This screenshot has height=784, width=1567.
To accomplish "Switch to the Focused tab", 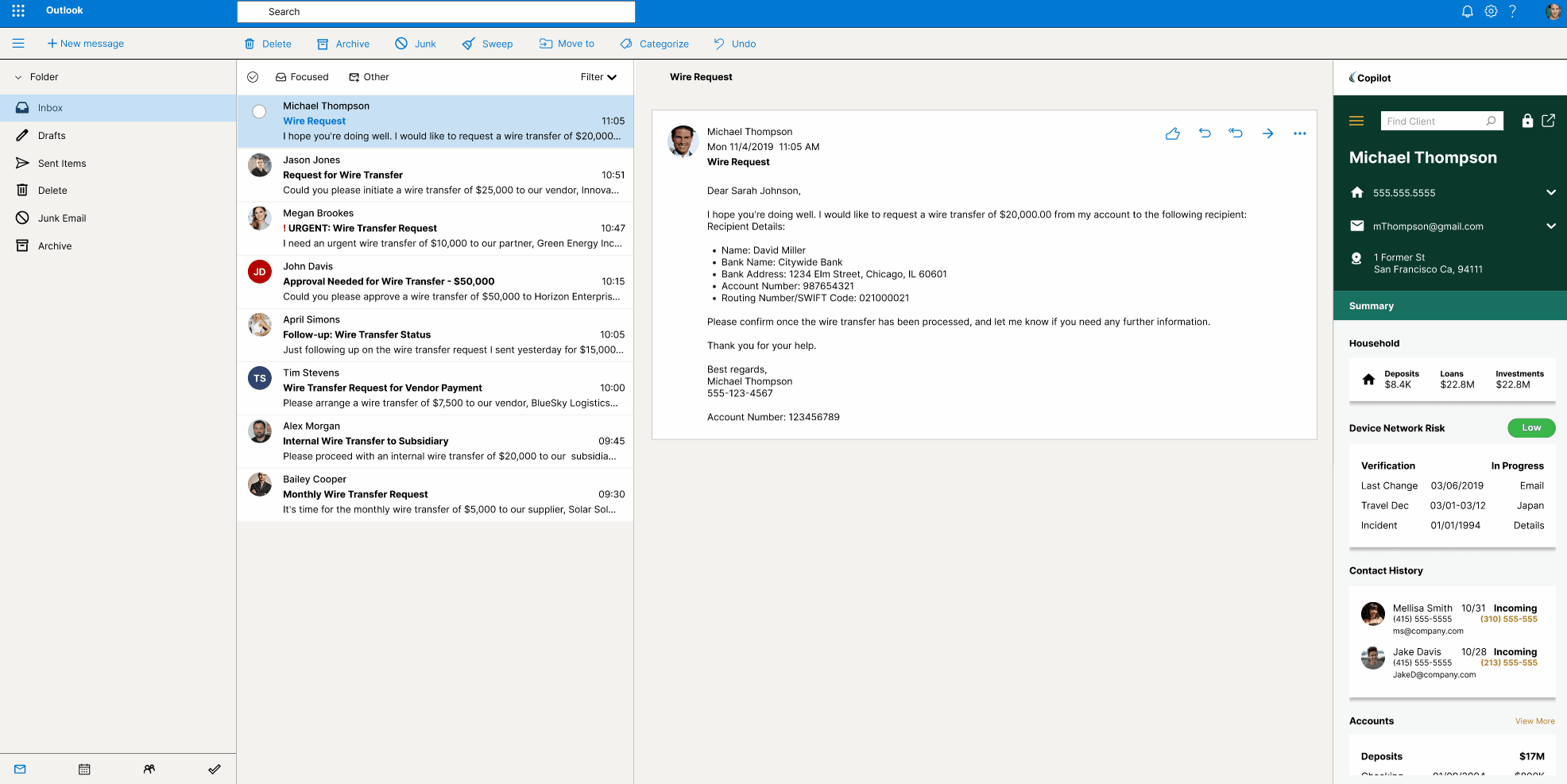I will point(302,77).
